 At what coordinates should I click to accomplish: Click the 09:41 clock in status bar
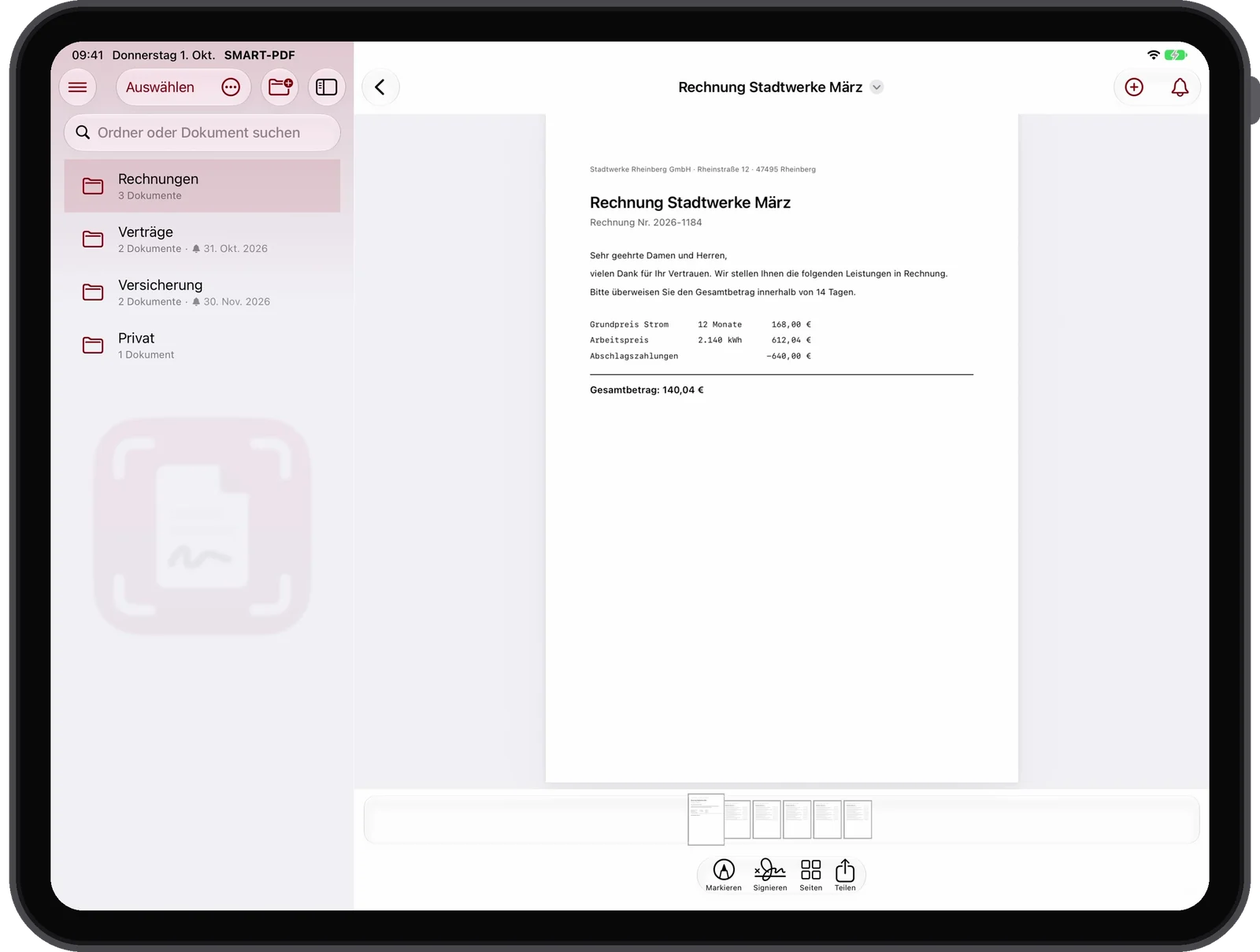coord(87,55)
